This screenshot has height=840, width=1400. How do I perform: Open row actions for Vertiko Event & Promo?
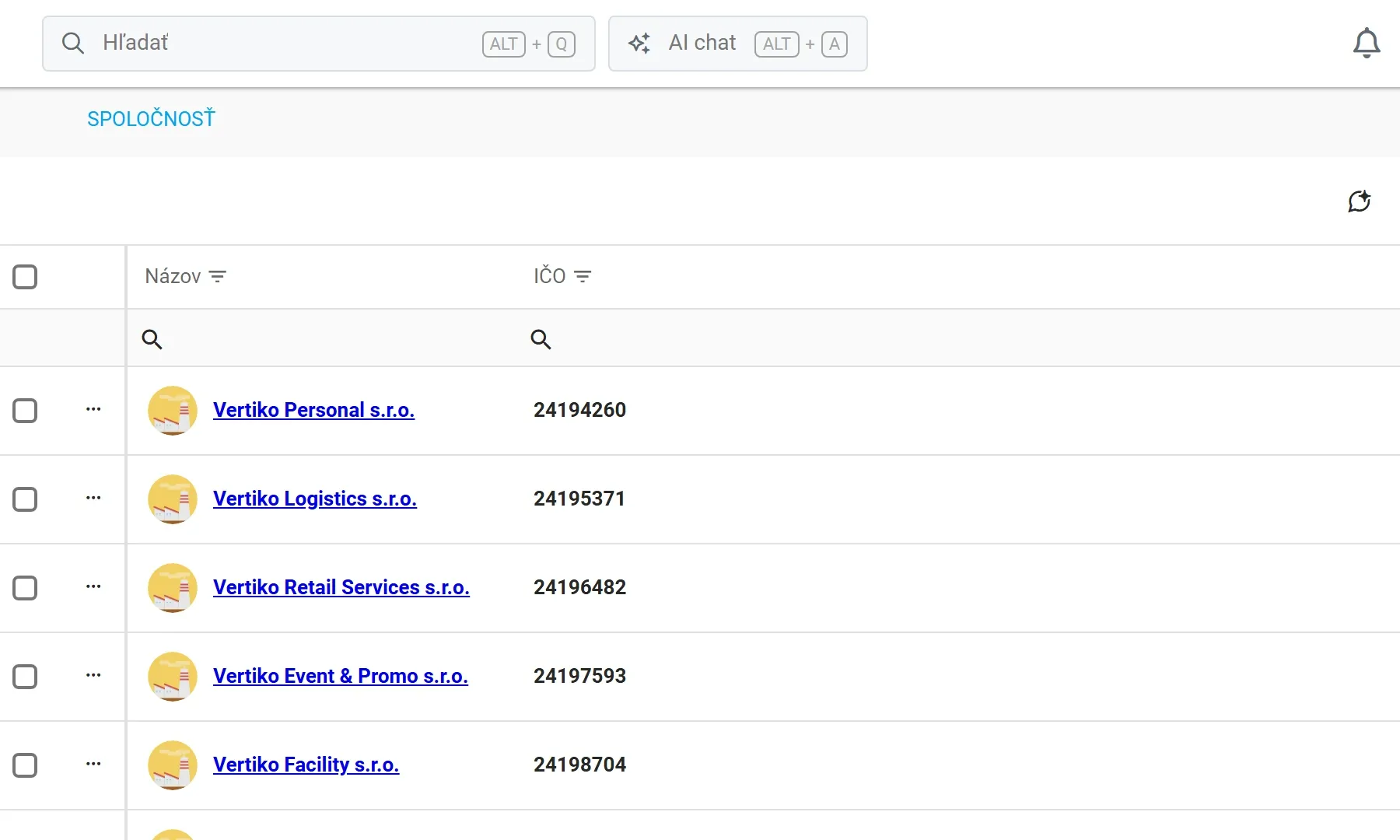(x=93, y=675)
